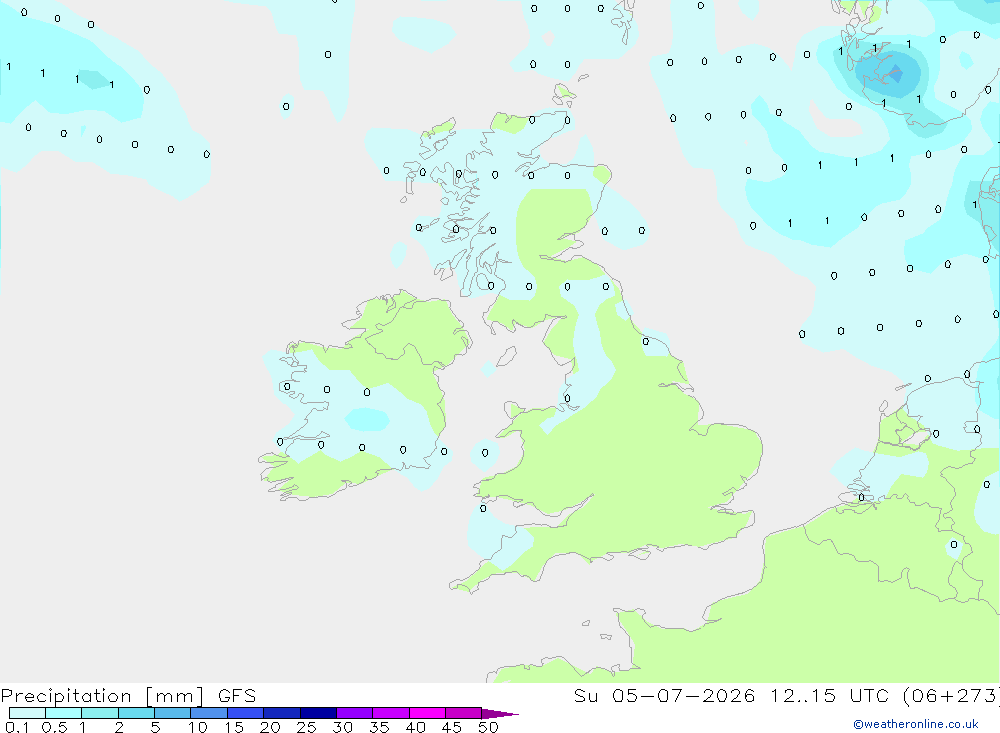Viewport: 1000px width, 733px height.
Task: Select the 0.5–1 mm legend color swatch
Action: tap(64, 713)
